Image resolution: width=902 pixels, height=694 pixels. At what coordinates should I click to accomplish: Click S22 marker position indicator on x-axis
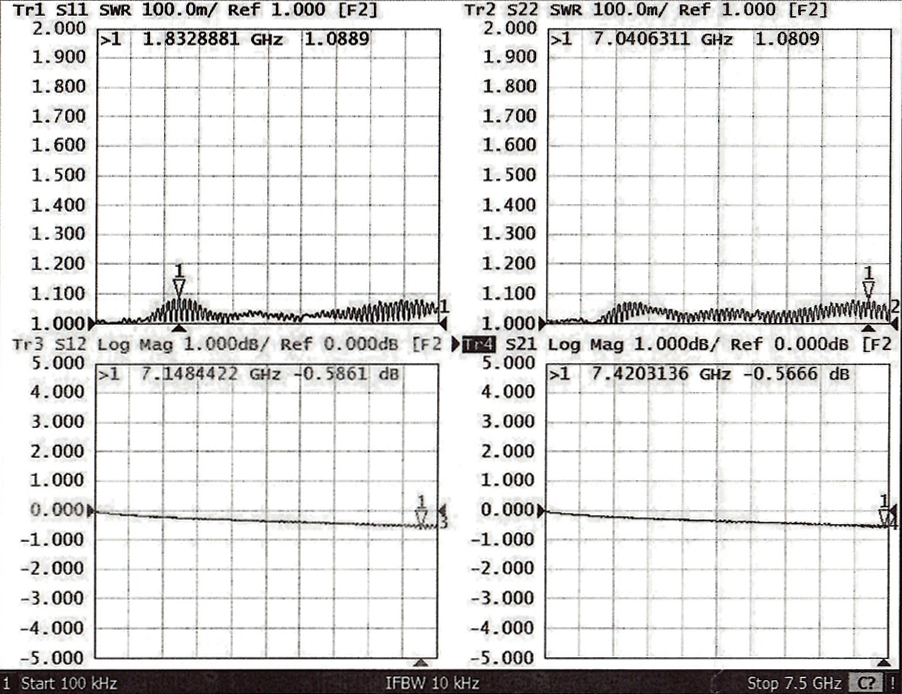[x=868, y=328]
